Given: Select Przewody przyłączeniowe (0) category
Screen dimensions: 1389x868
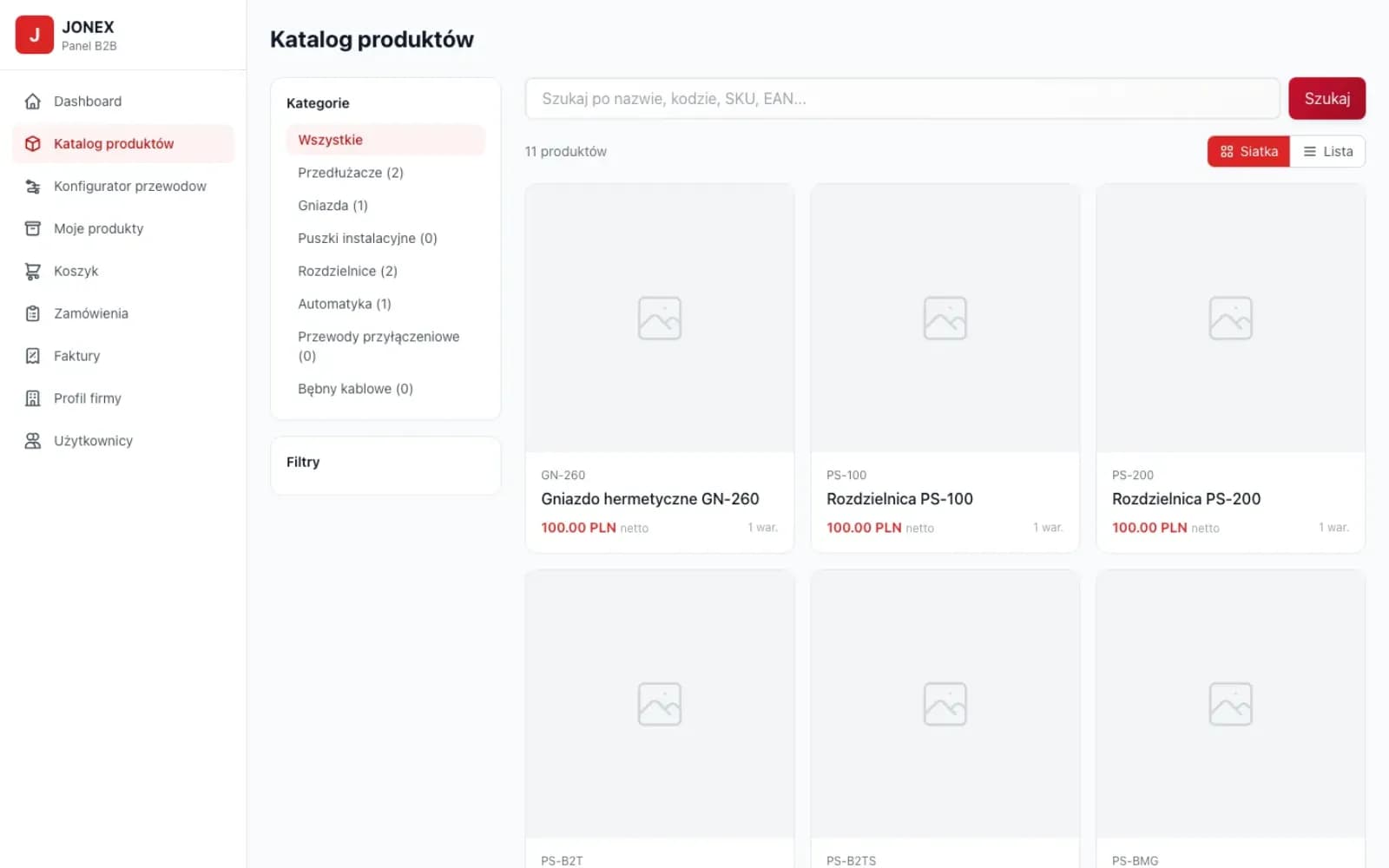Looking at the screenshot, I should click(x=385, y=346).
